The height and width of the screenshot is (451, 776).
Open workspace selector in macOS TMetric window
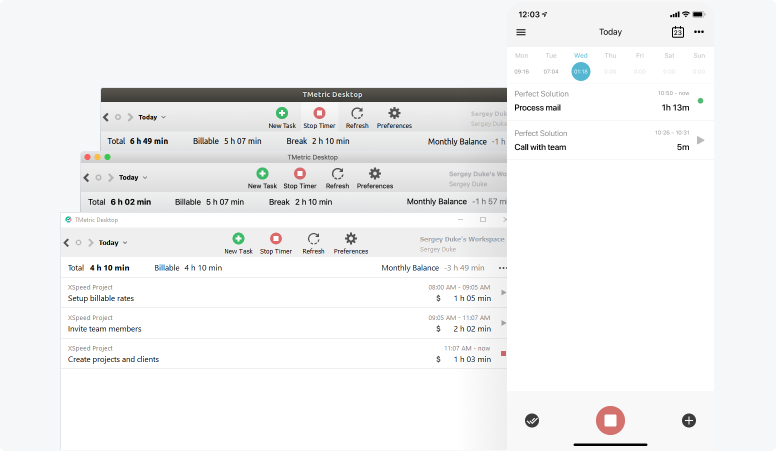[478, 179]
